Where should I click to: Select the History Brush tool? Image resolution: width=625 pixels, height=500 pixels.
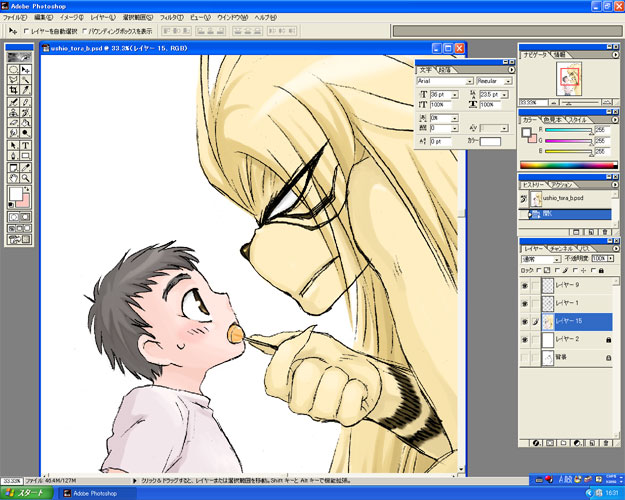pos(25,113)
